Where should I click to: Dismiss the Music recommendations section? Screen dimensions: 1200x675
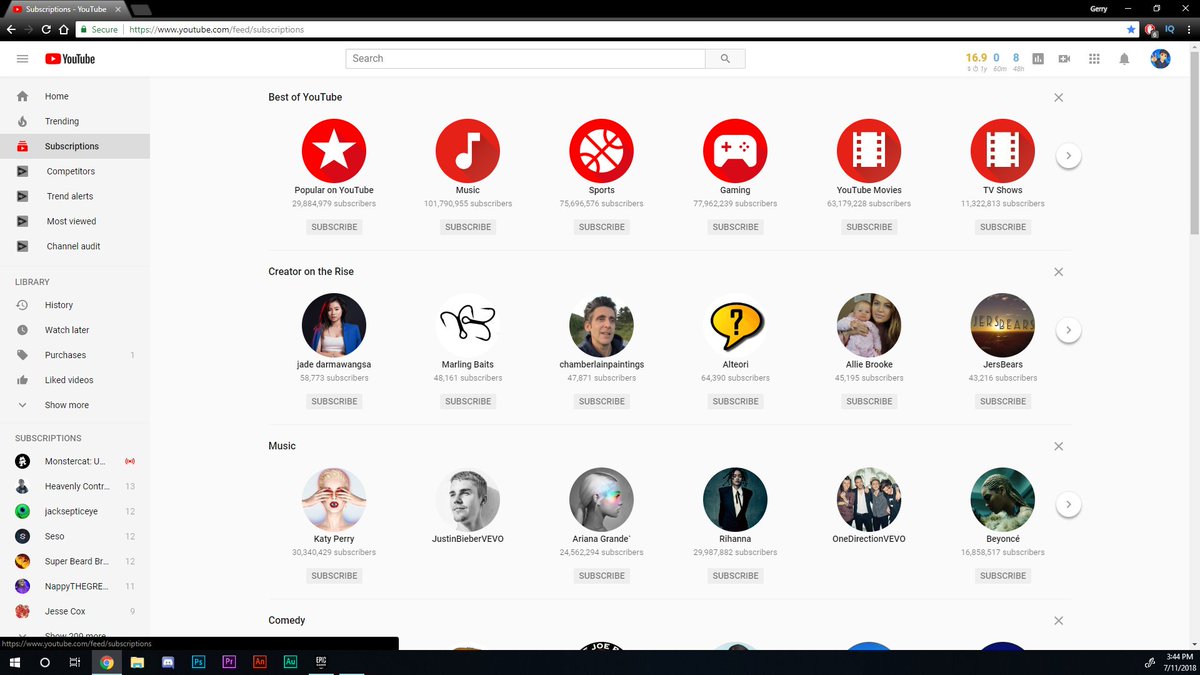1059,446
